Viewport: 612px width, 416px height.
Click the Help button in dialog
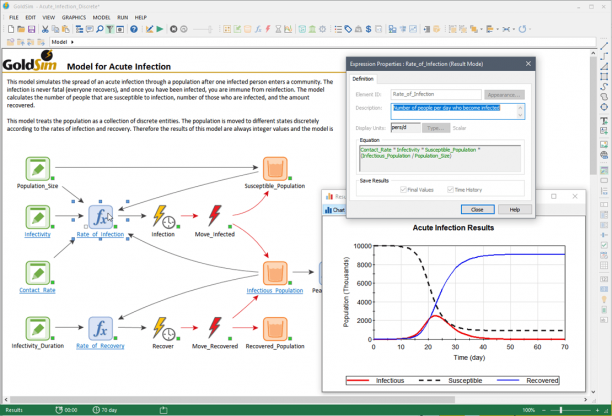click(x=514, y=210)
